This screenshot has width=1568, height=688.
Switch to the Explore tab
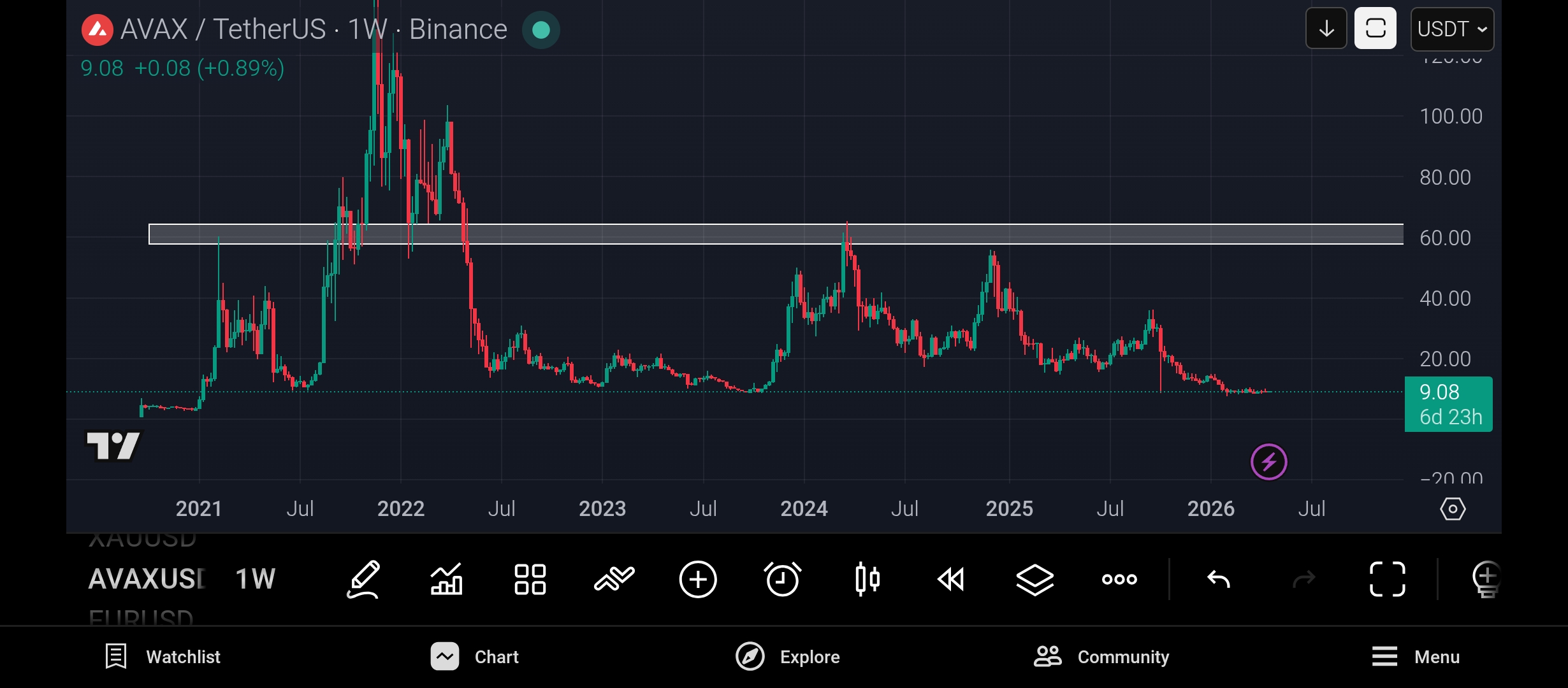[788, 657]
